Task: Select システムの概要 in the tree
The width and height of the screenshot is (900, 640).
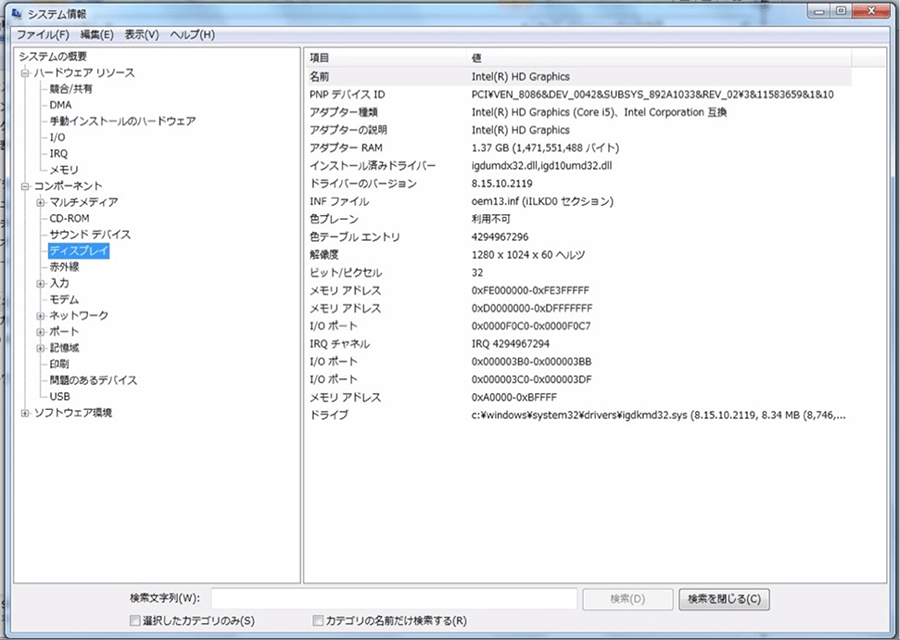Action: (x=53, y=56)
